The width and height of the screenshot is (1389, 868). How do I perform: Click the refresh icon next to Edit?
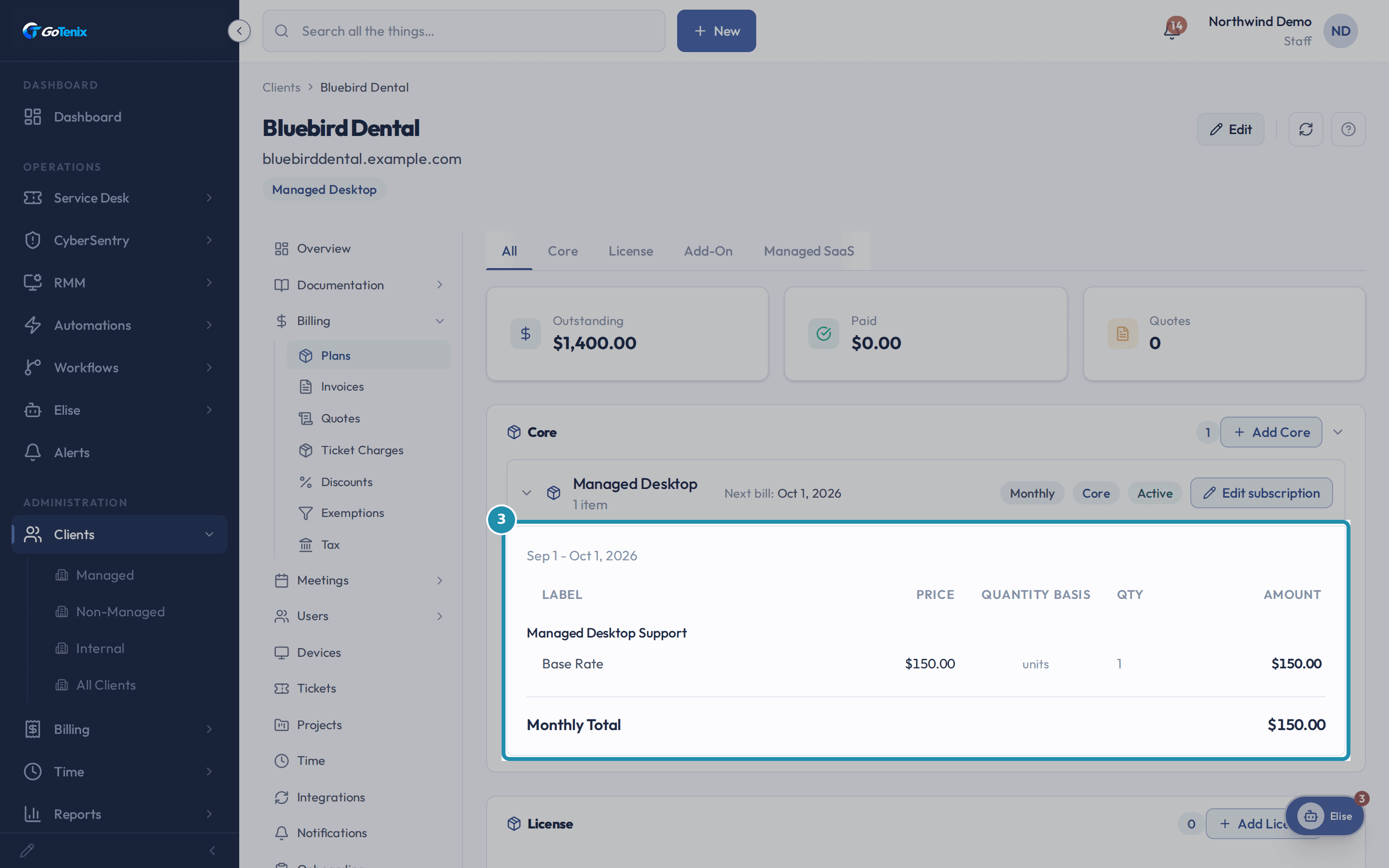coord(1306,129)
